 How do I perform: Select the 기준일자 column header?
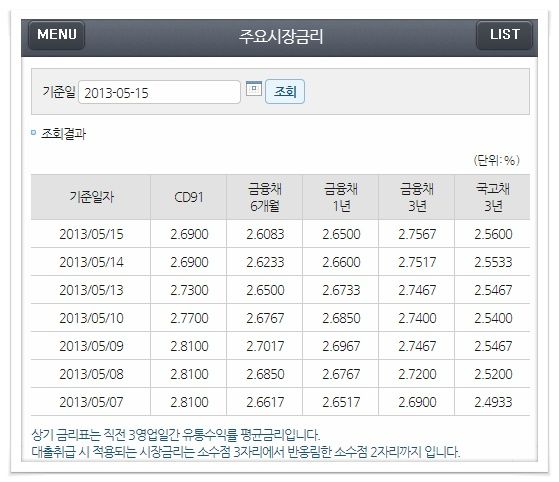[91, 197]
